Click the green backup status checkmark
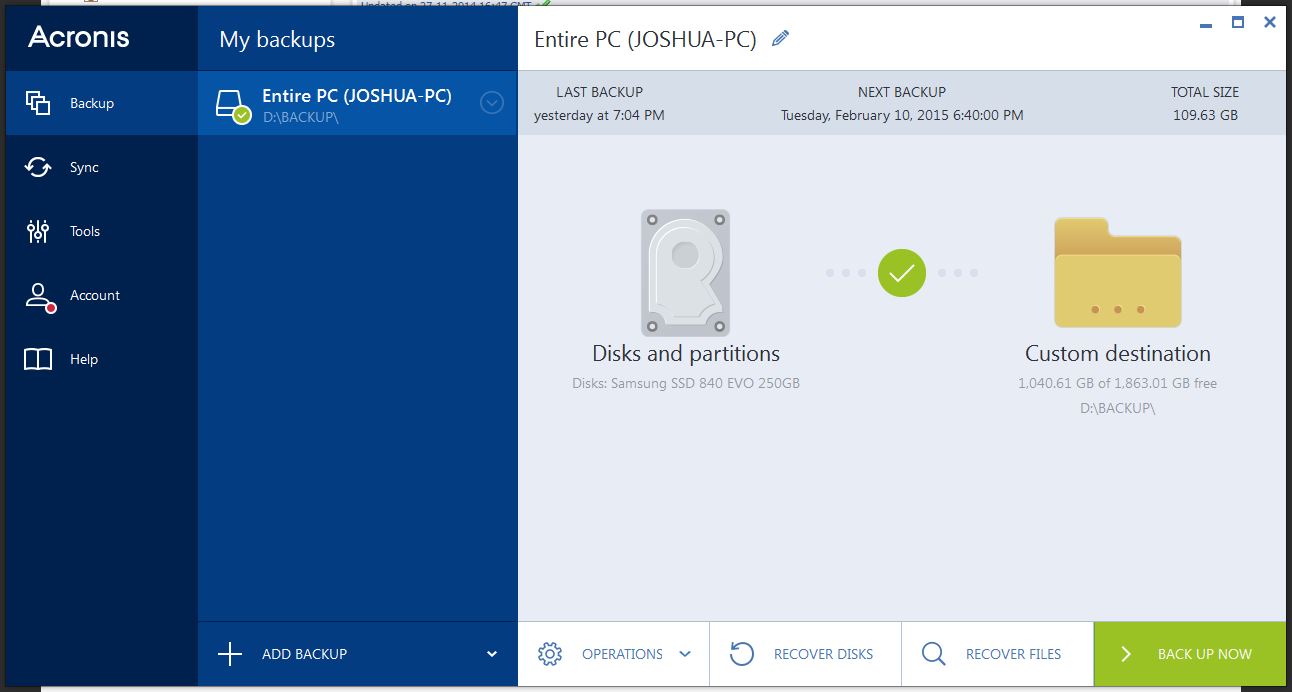 click(902, 273)
